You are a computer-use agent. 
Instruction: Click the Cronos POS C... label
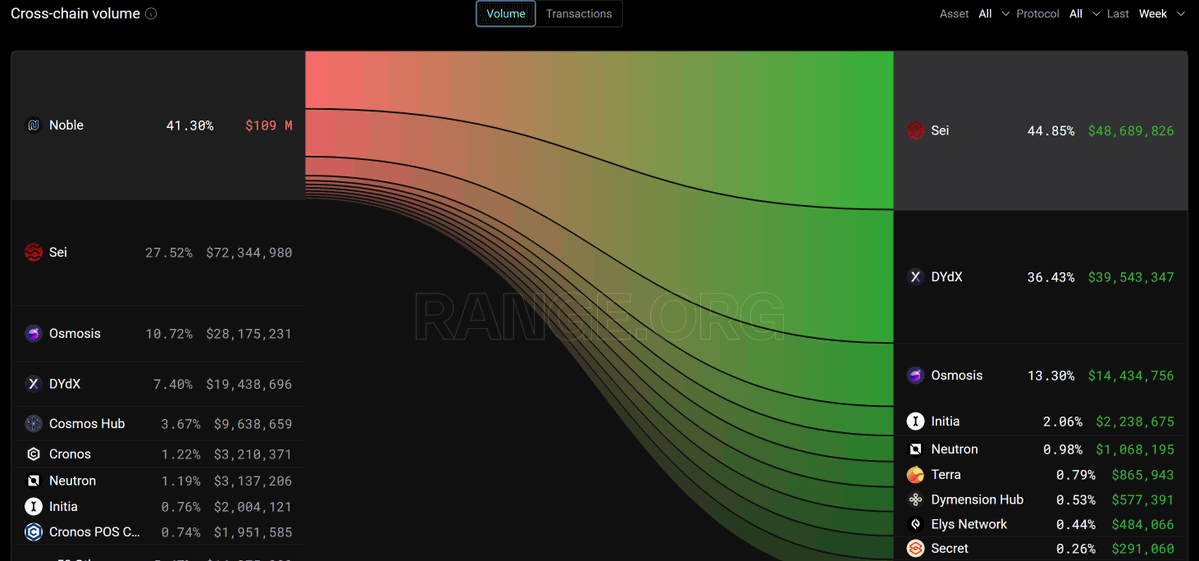[94, 532]
